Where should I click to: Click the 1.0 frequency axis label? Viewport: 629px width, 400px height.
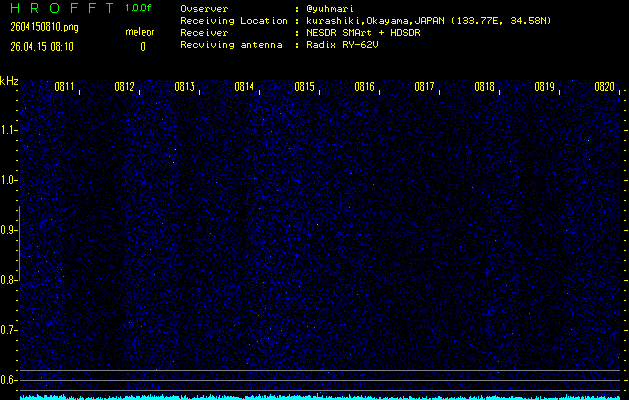click(x=9, y=180)
